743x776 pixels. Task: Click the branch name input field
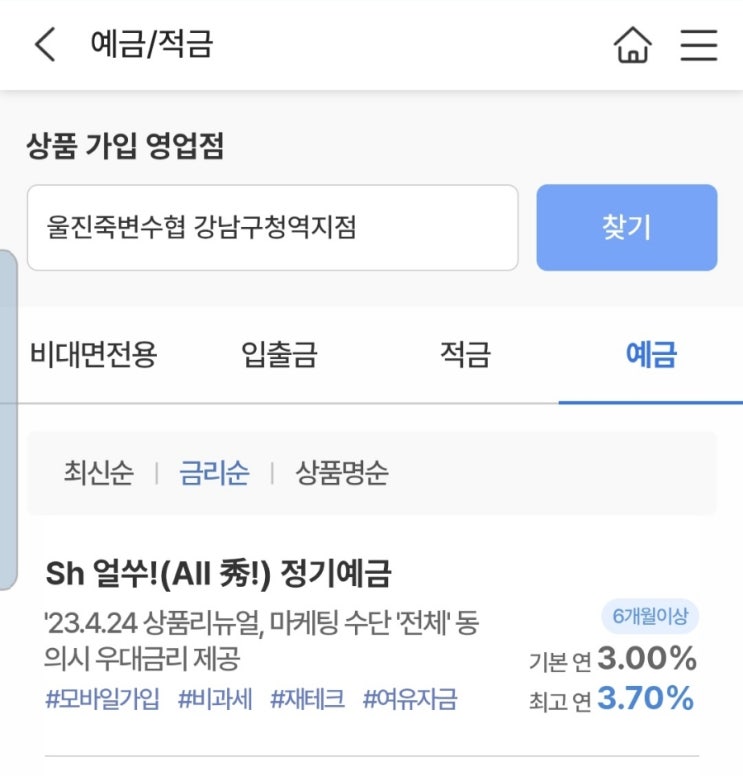pyautogui.click(x=272, y=228)
